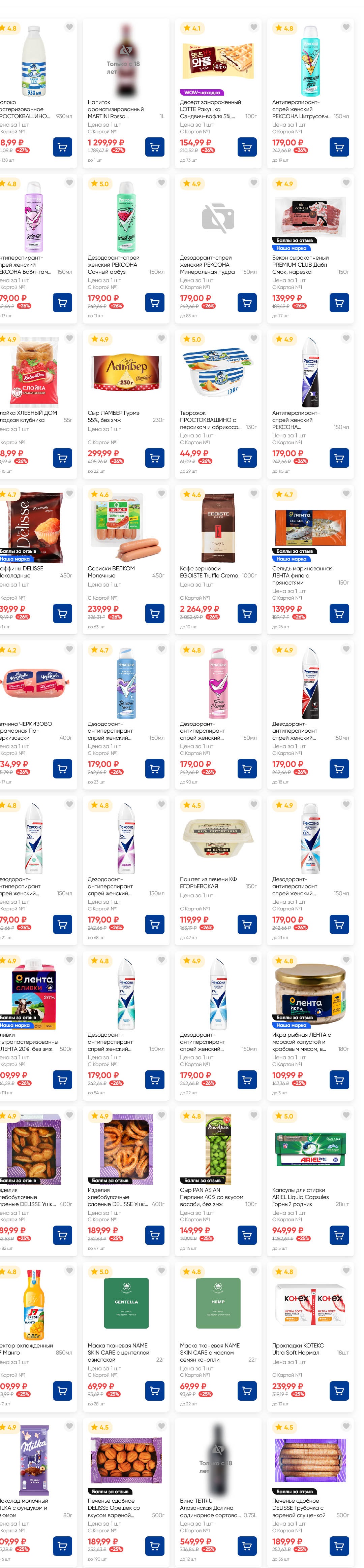Screen dimensions: 364x1568
Task: Add ARIEL Liquid Capsules to cart
Action: pyautogui.click(x=339, y=1235)
